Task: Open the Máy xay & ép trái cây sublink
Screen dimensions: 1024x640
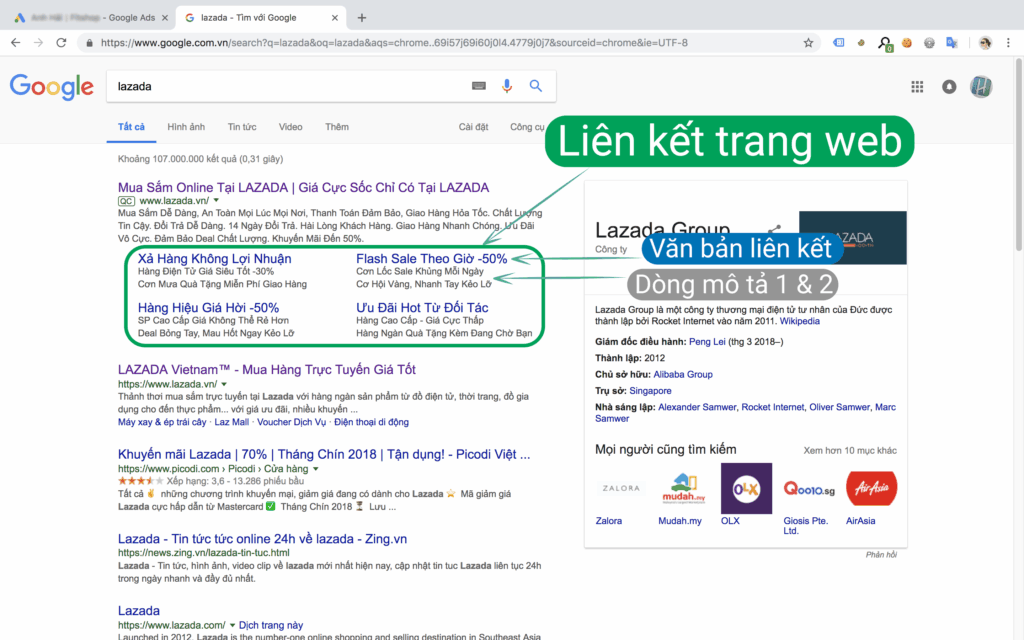Action: point(162,422)
